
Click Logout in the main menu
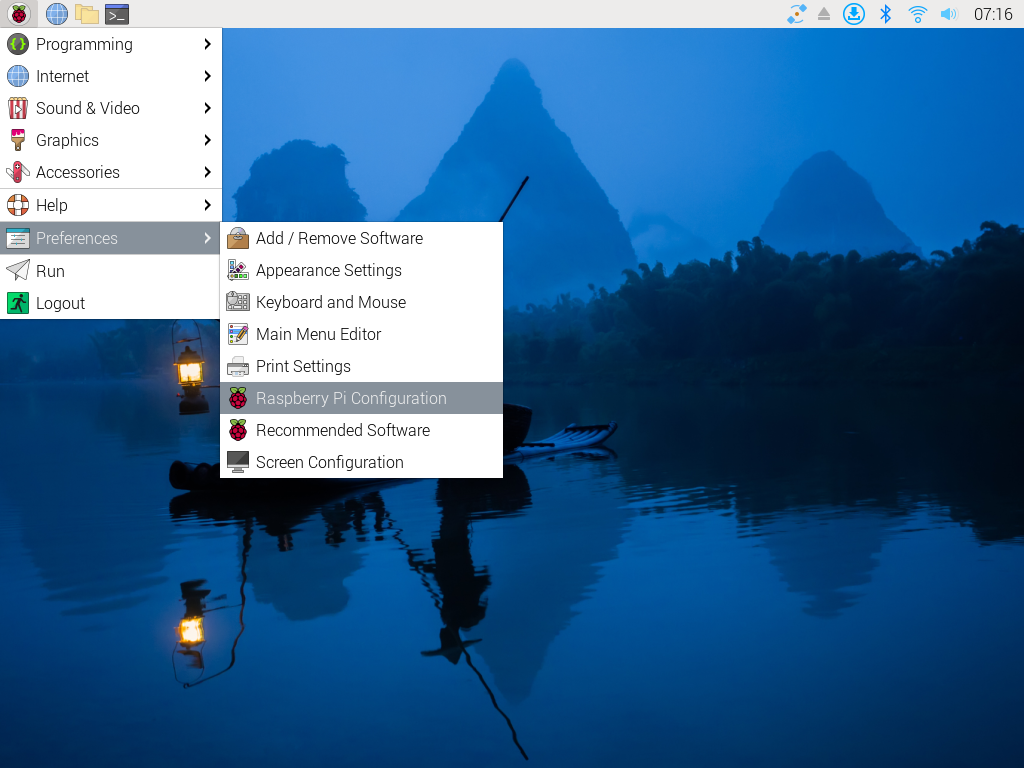60,303
